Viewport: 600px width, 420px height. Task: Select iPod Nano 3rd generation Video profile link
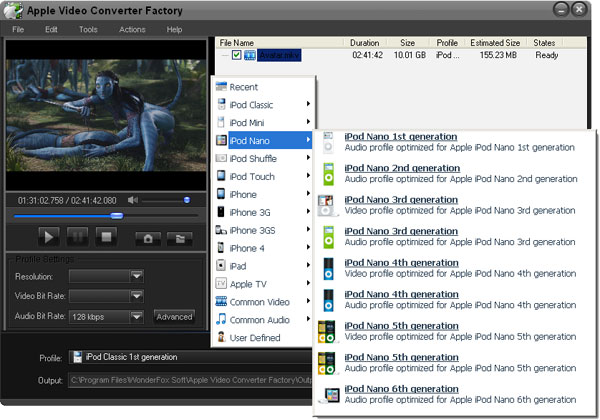(401, 200)
